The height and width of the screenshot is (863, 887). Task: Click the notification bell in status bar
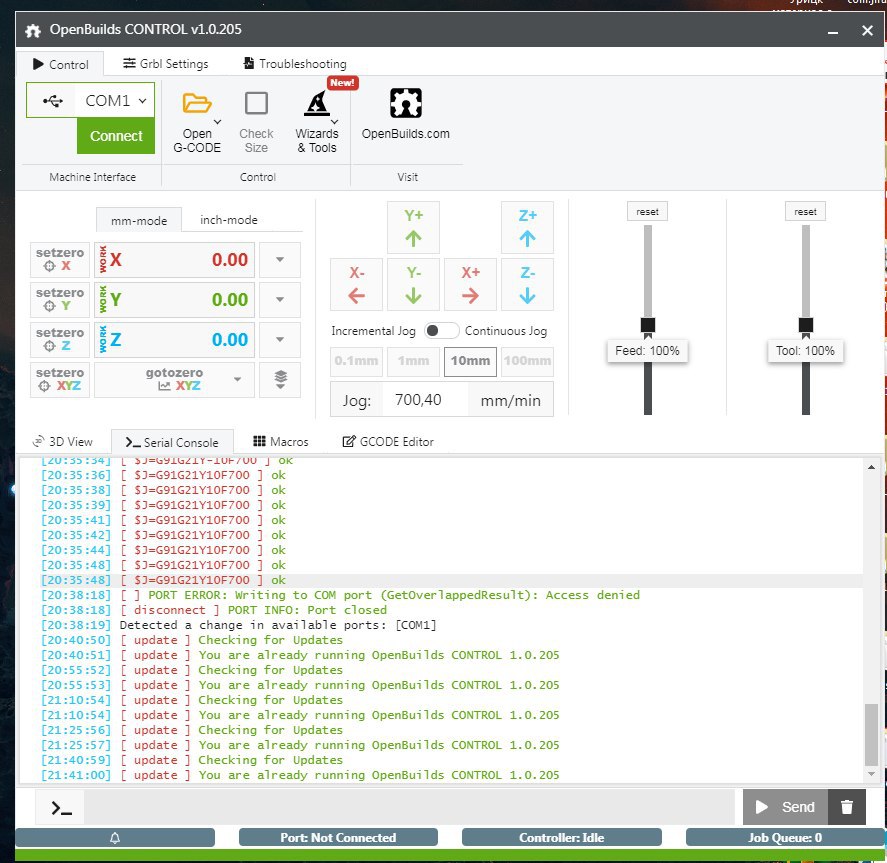115,838
